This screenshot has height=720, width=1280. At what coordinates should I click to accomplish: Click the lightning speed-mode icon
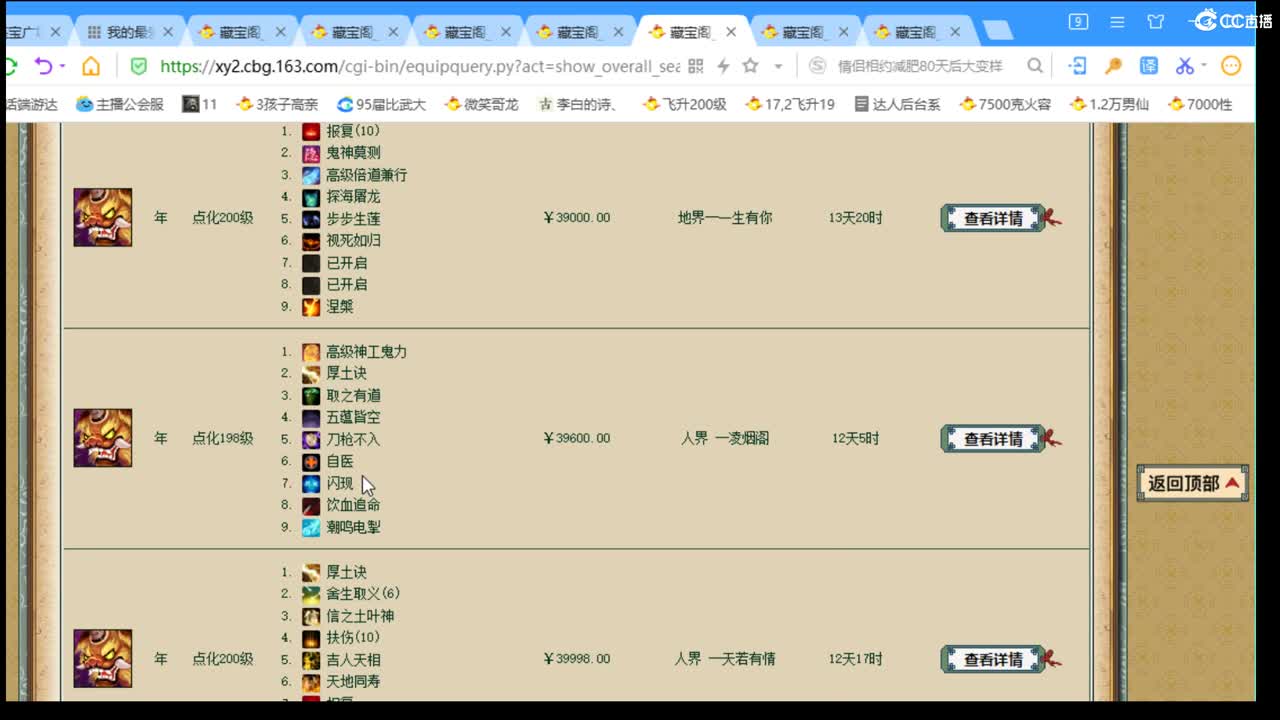point(723,66)
